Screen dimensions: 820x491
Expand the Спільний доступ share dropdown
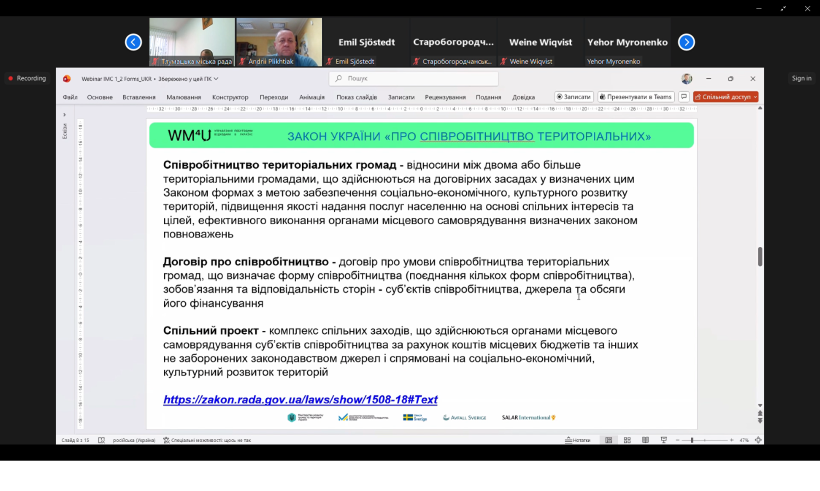pyautogui.click(x=754, y=97)
